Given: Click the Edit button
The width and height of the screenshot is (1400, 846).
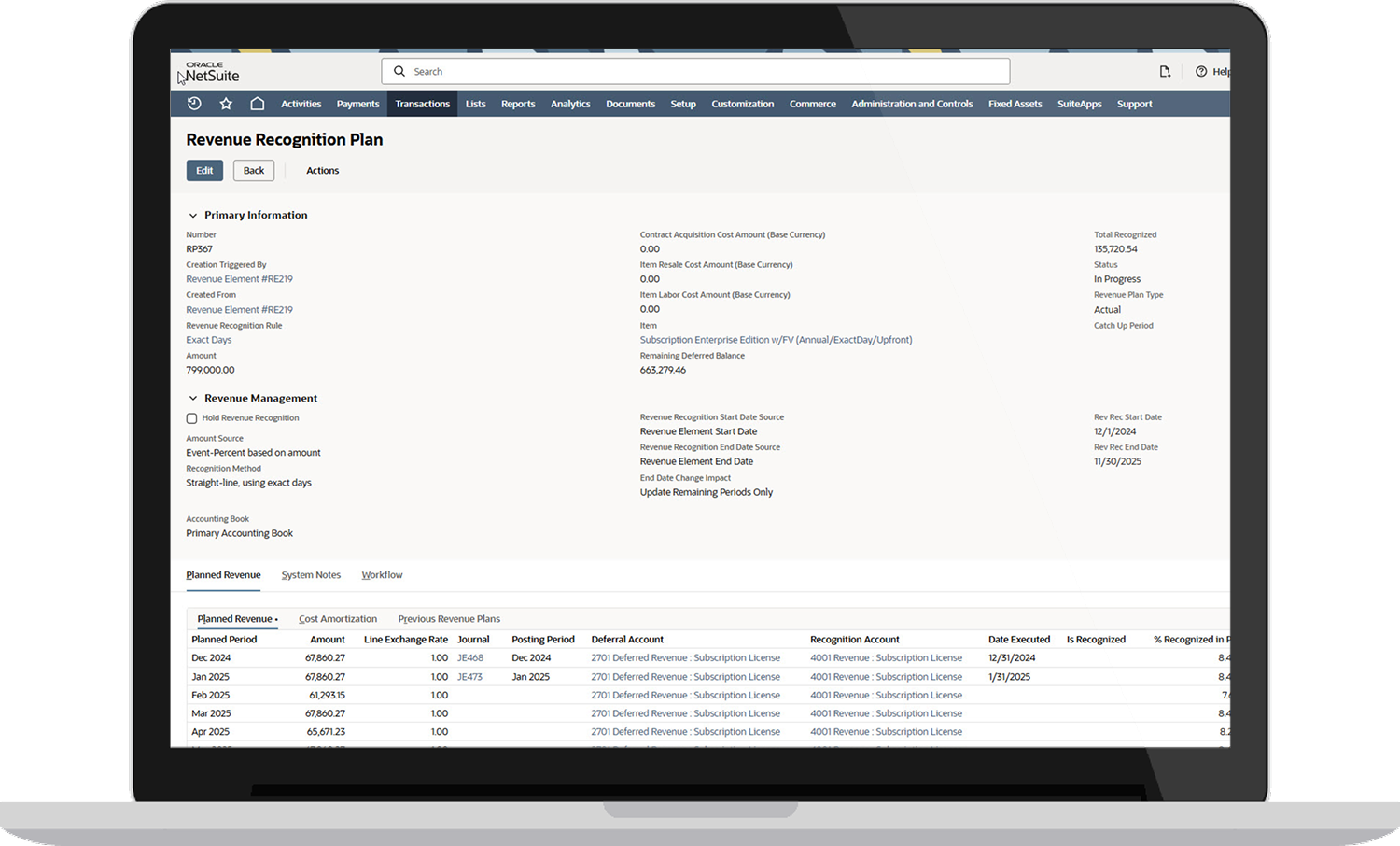Looking at the screenshot, I should click(x=204, y=170).
